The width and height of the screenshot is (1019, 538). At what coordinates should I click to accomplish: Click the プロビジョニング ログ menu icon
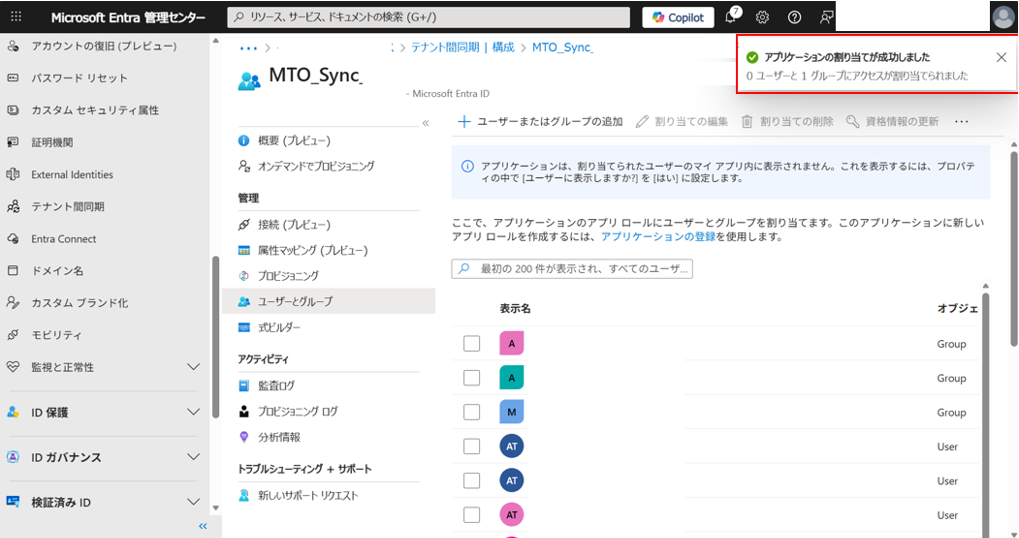click(244, 411)
